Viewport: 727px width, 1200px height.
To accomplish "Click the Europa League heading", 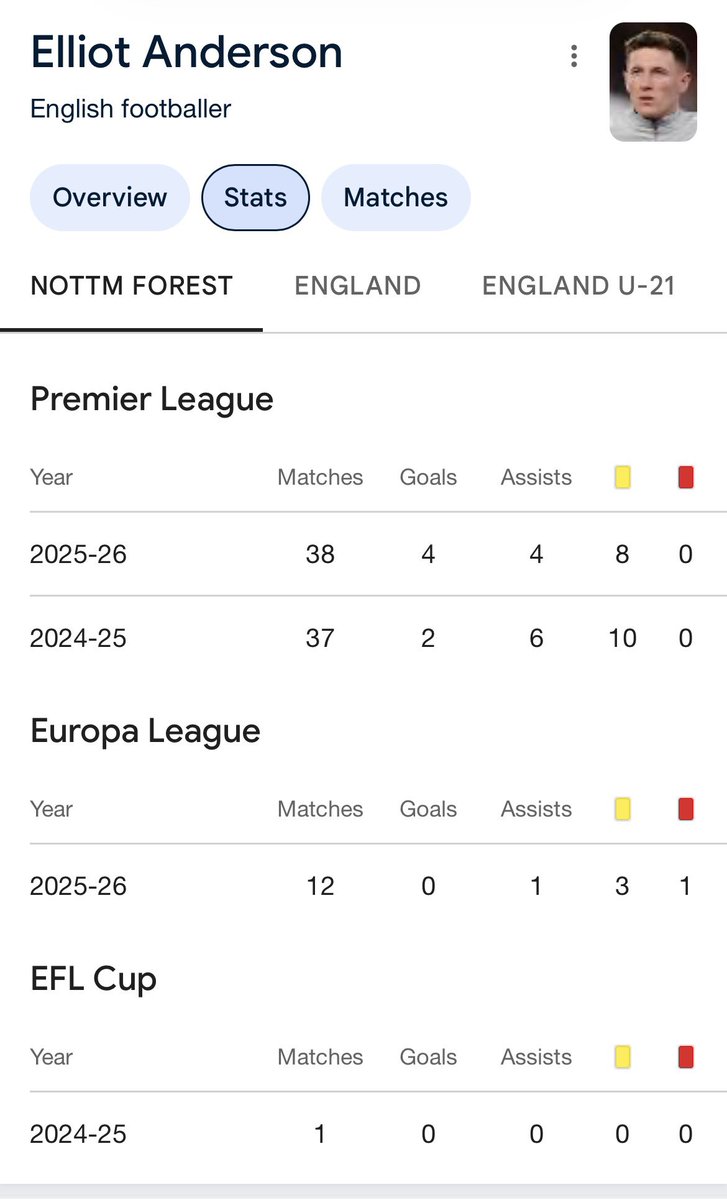I will point(145,731).
